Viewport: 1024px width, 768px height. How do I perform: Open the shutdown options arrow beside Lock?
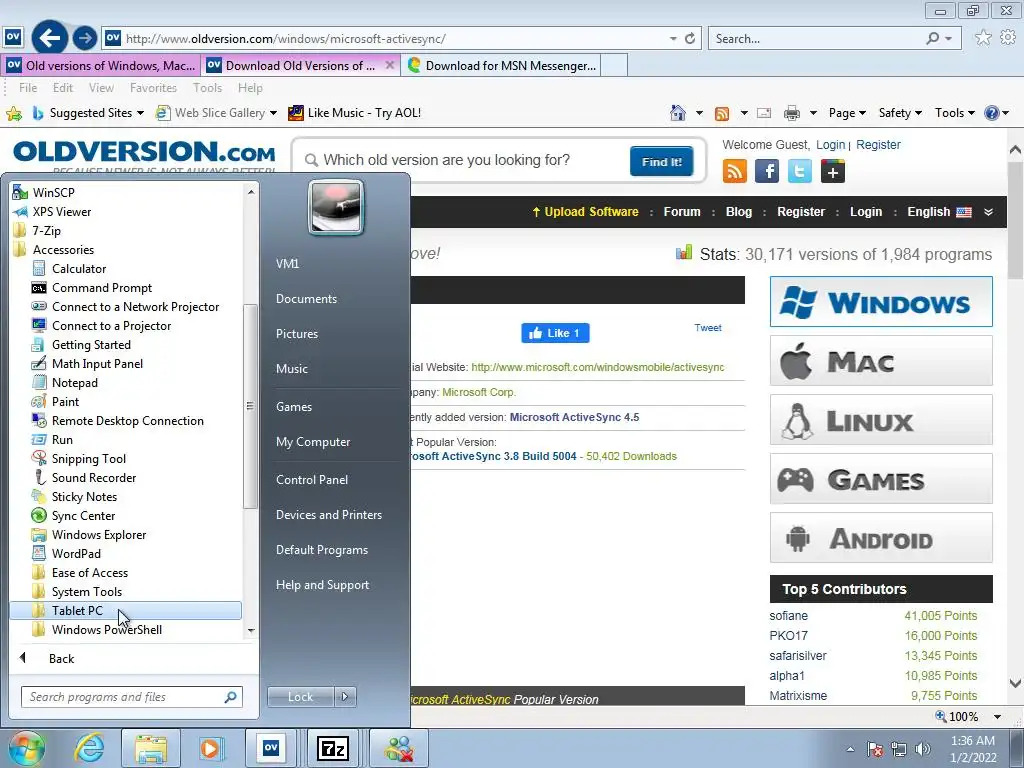coord(345,697)
